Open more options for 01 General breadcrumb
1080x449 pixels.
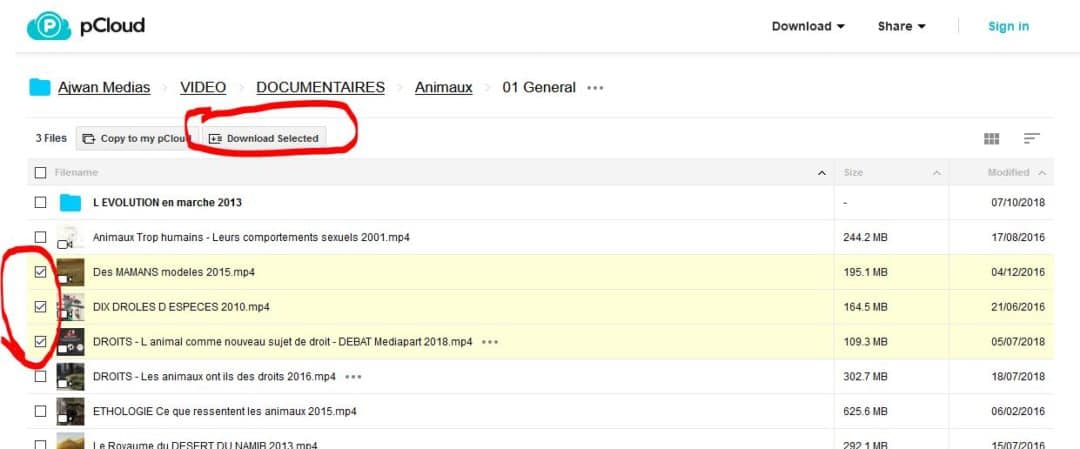tap(595, 88)
